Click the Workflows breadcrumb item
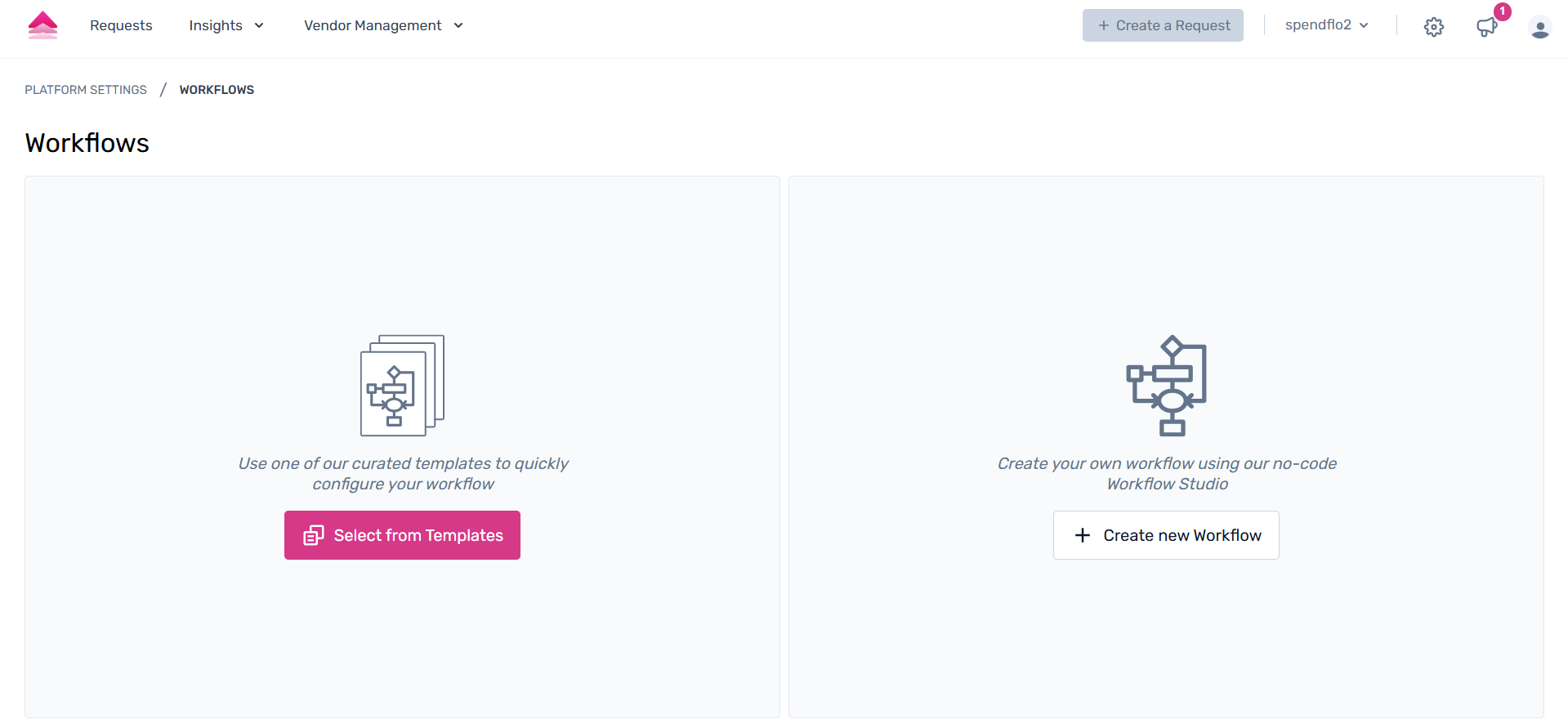This screenshot has height=728, width=1568. pyautogui.click(x=217, y=90)
